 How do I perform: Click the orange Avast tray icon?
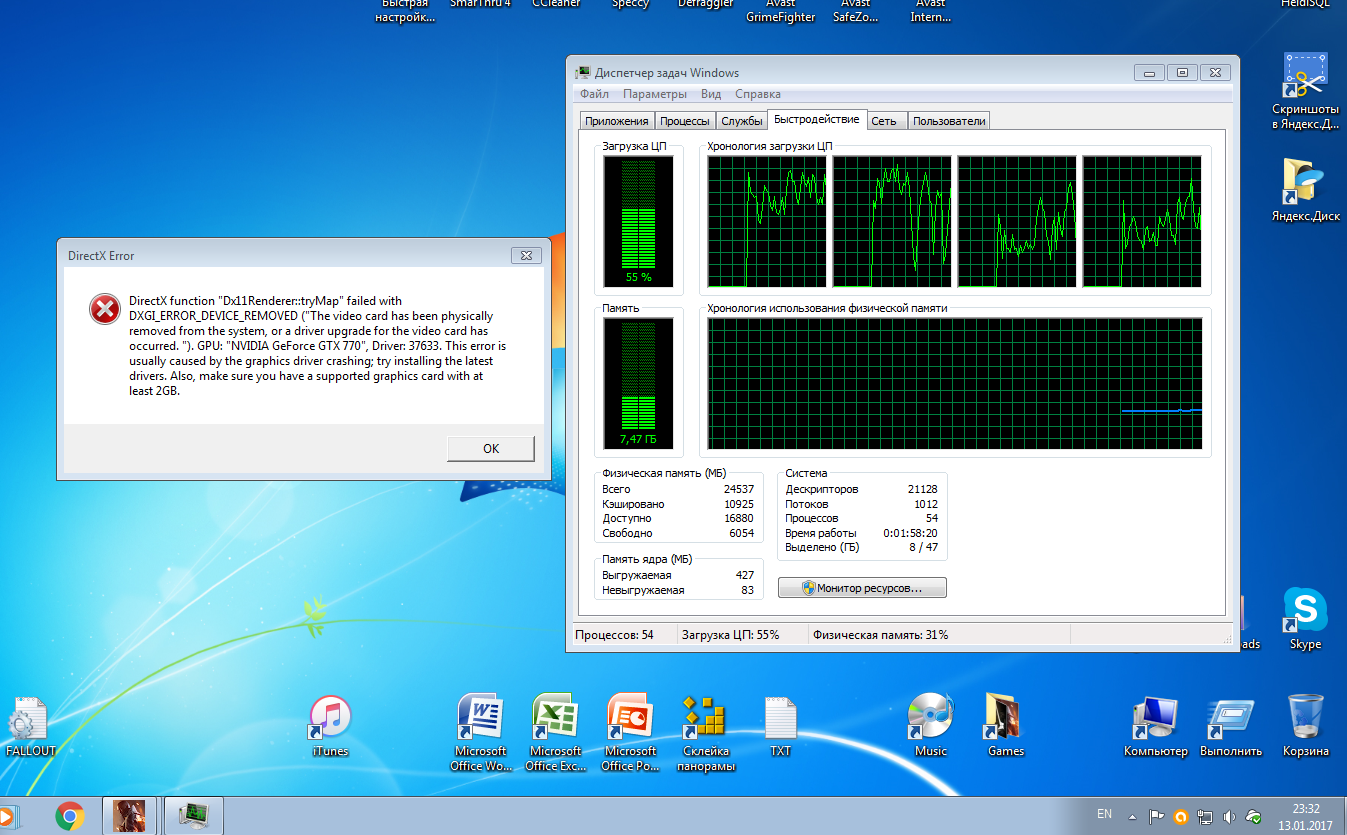(1180, 816)
